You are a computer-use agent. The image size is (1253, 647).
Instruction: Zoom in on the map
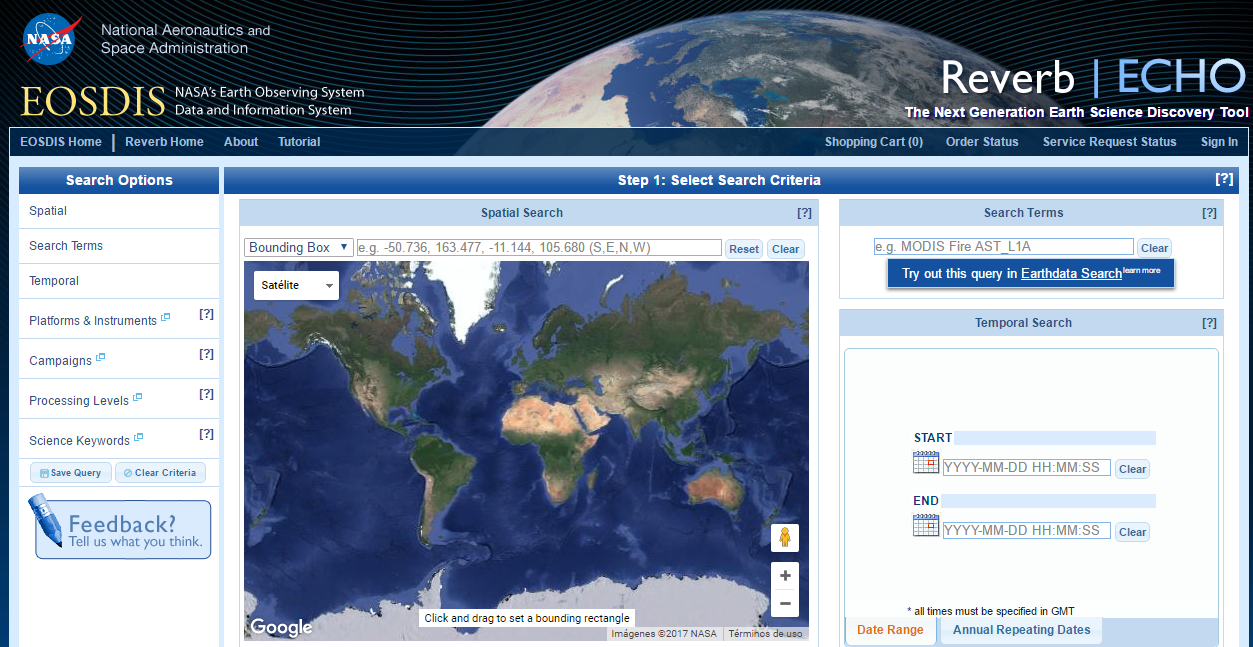(785, 576)
